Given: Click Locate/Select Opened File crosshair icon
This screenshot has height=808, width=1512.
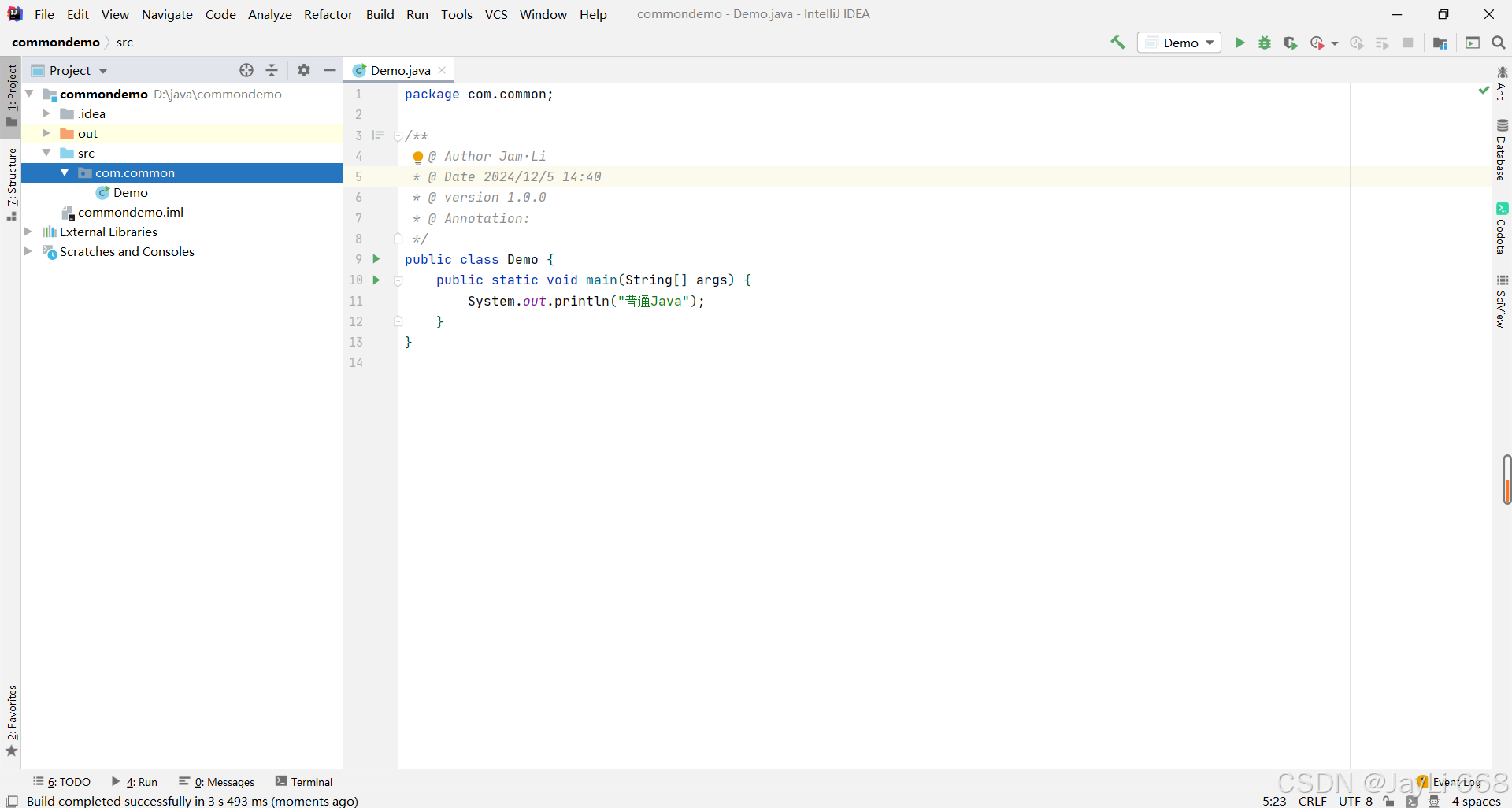Looking at the screenshot, I should pos(246,70).
